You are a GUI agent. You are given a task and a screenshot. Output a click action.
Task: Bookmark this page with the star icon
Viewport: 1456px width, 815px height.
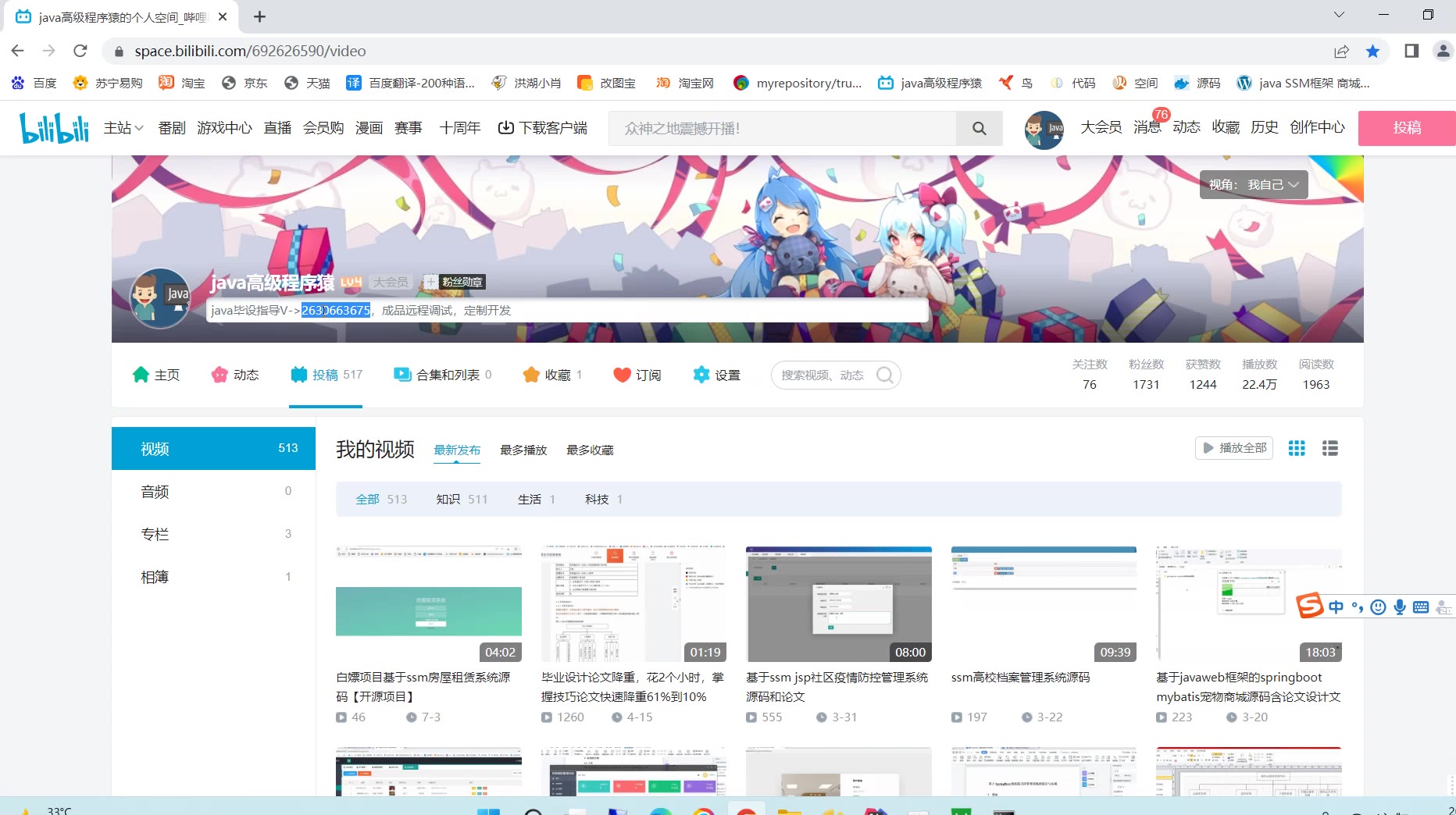[x=1372, y=51]
